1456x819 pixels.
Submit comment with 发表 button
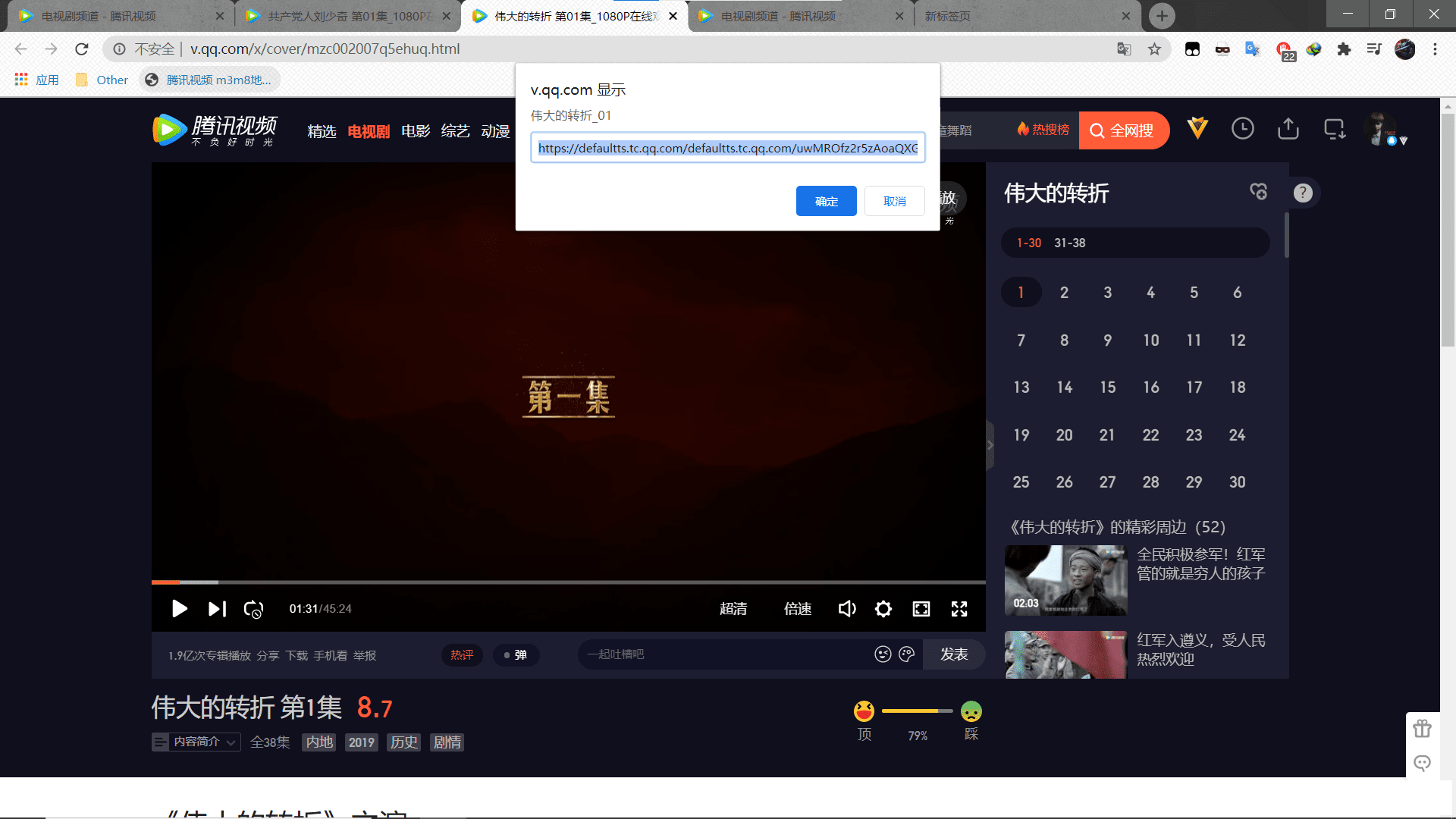pyautogui.click(x=954, y=654)
